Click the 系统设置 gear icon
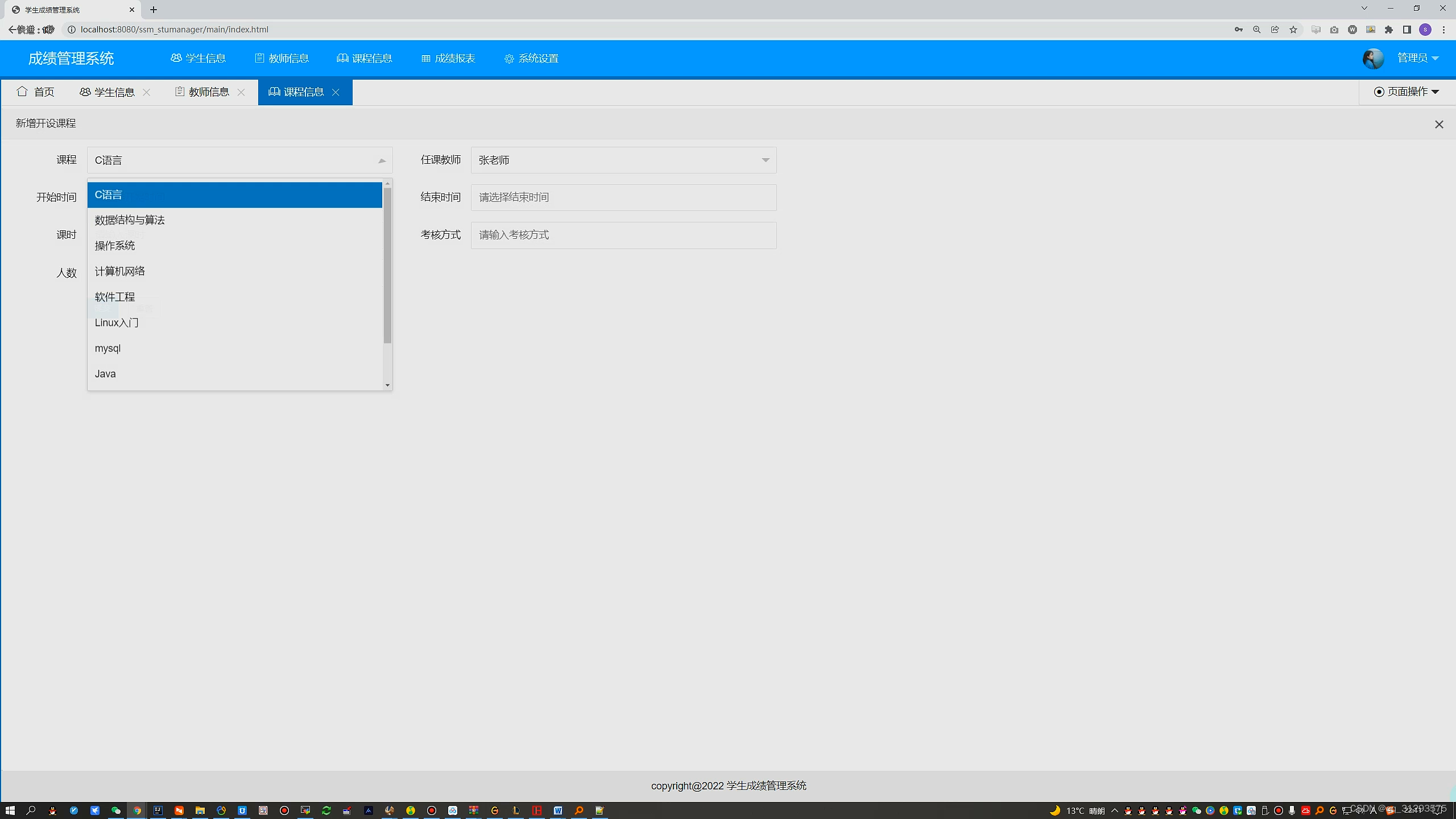The image size is (1456, 819). tap(508, 59)
